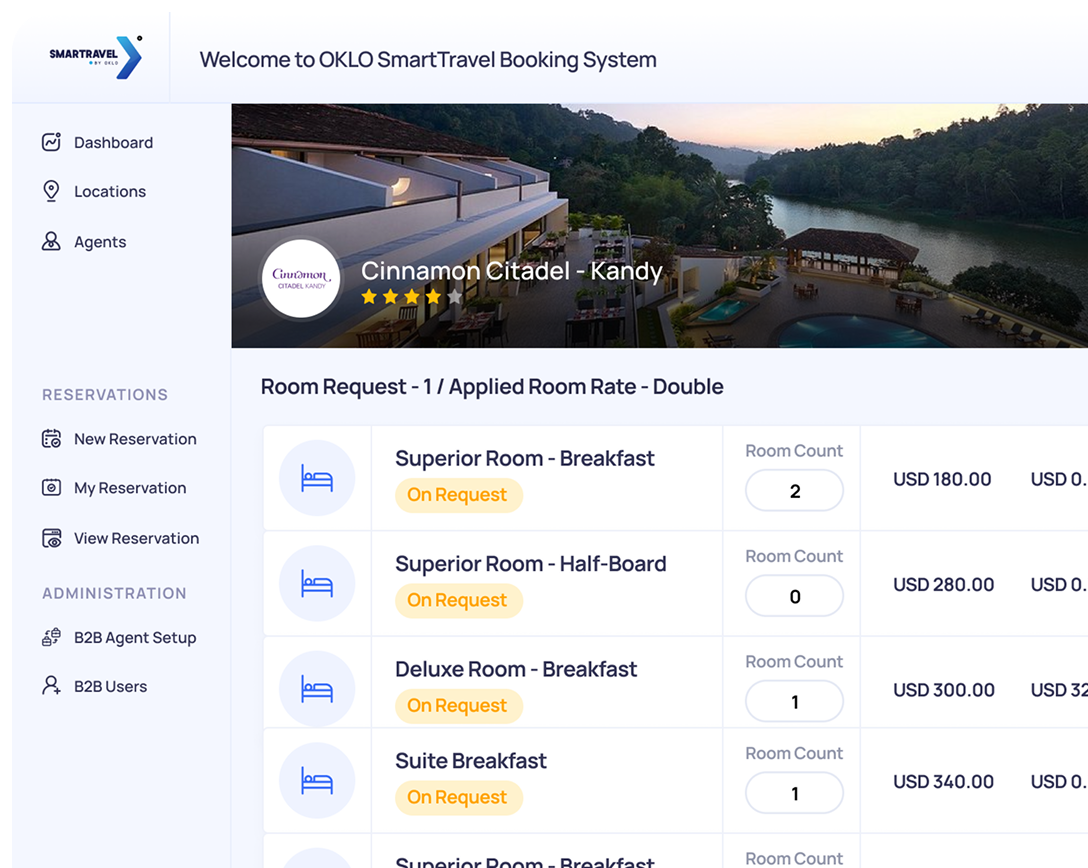Click the USD 280.00 price
Image resolution: width=1088 pixels, height=868 pixels.
[x=944, y=584]
